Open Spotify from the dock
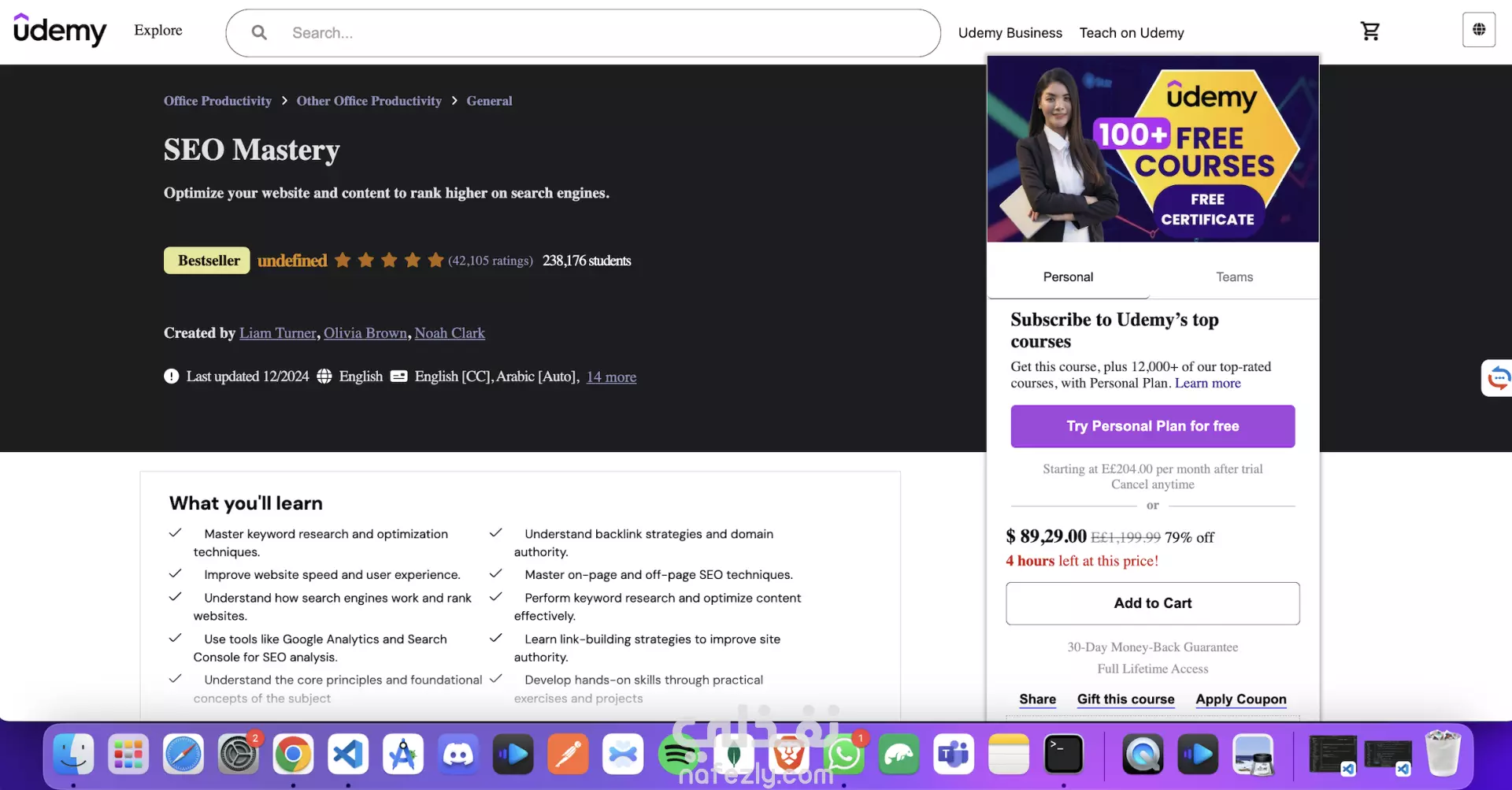This screenshot has height=790, width=1512. pyautogui.click(x=678, y=755)
